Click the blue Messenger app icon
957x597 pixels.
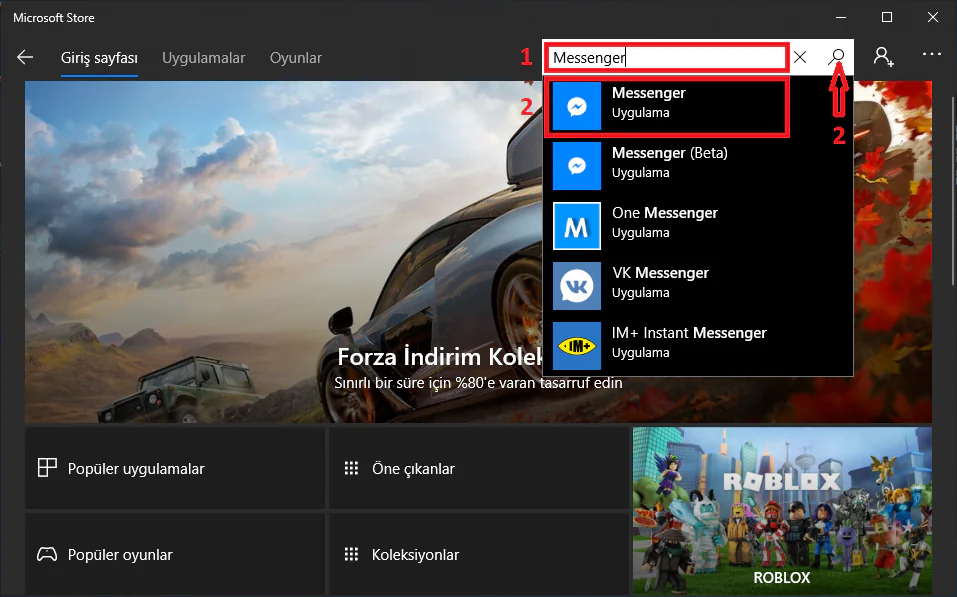[577, 106]
